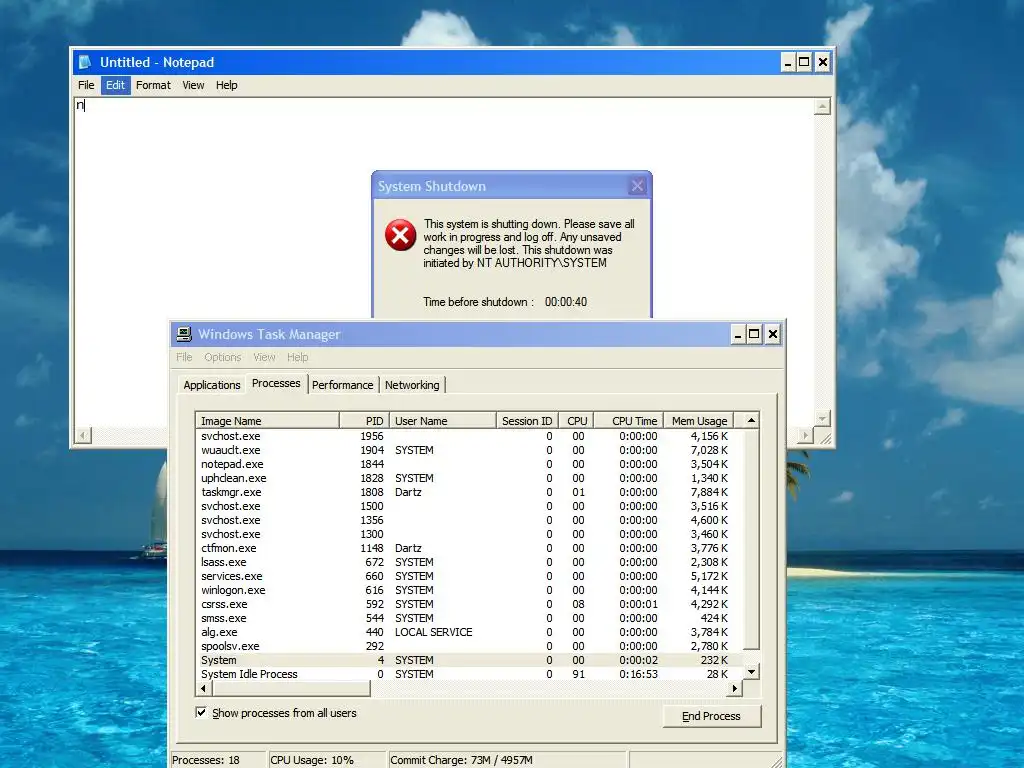Viewport: 1024px width, 768px height.
Task: Open Task Manager's View menu
Action: (264, 357)
